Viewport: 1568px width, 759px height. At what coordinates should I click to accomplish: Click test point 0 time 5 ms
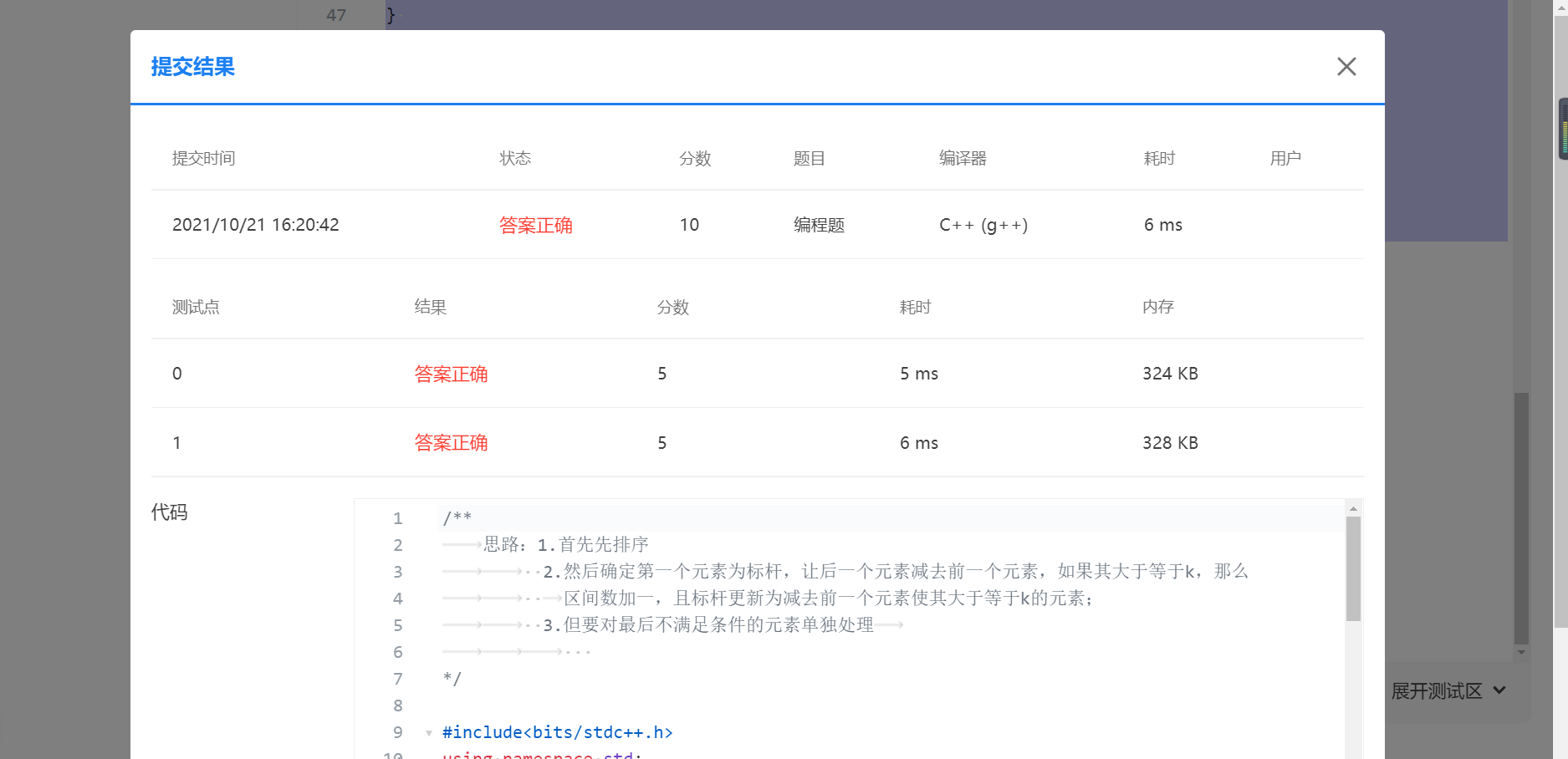pos(919,374)
